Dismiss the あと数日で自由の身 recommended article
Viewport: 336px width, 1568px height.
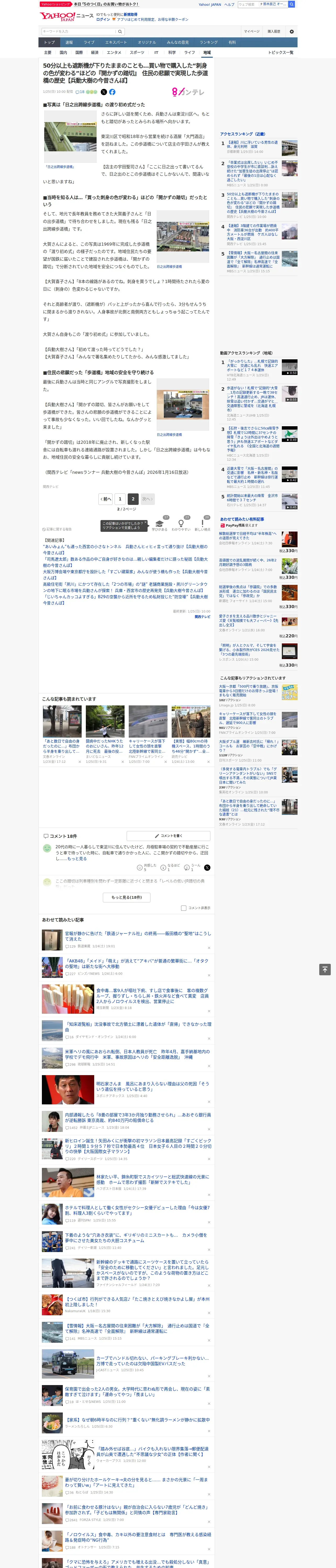pos(79,762)
